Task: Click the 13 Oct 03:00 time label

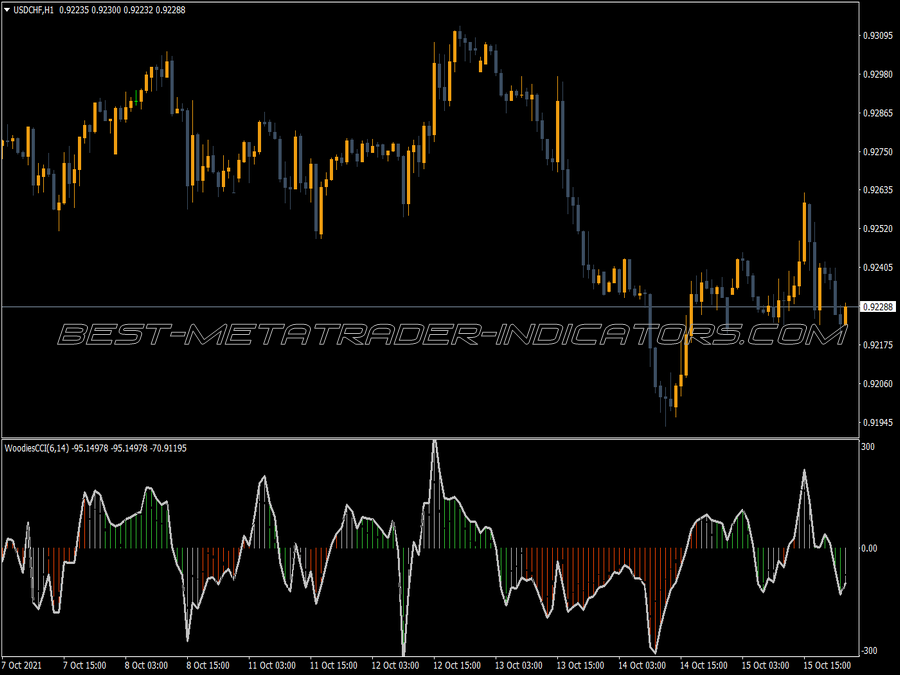Action: tap(518, 666)
